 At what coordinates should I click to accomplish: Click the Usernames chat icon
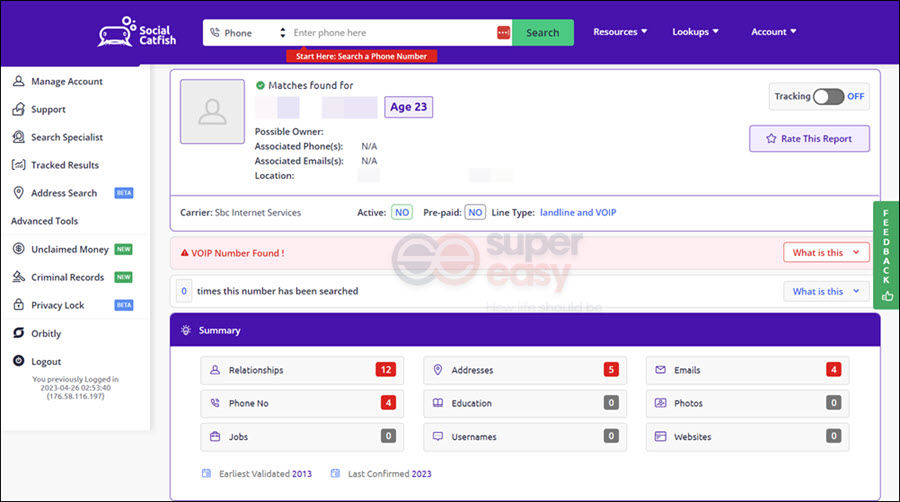pos(437,436)
